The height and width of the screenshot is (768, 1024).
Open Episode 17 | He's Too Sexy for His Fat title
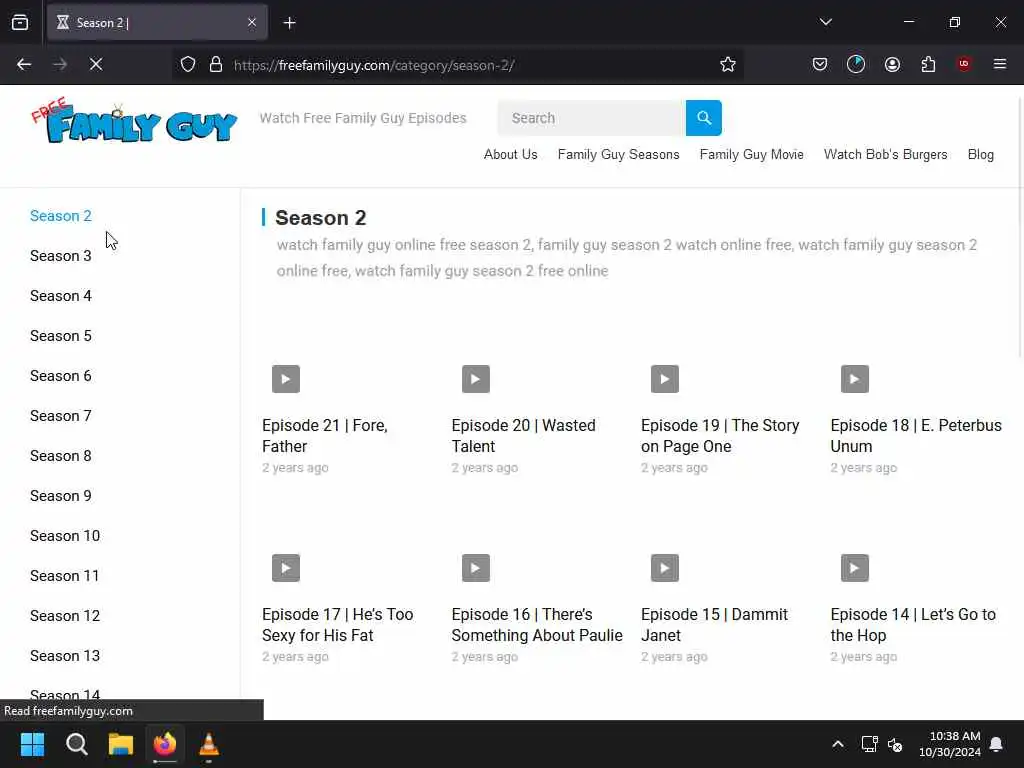click(x=338, y=625)
